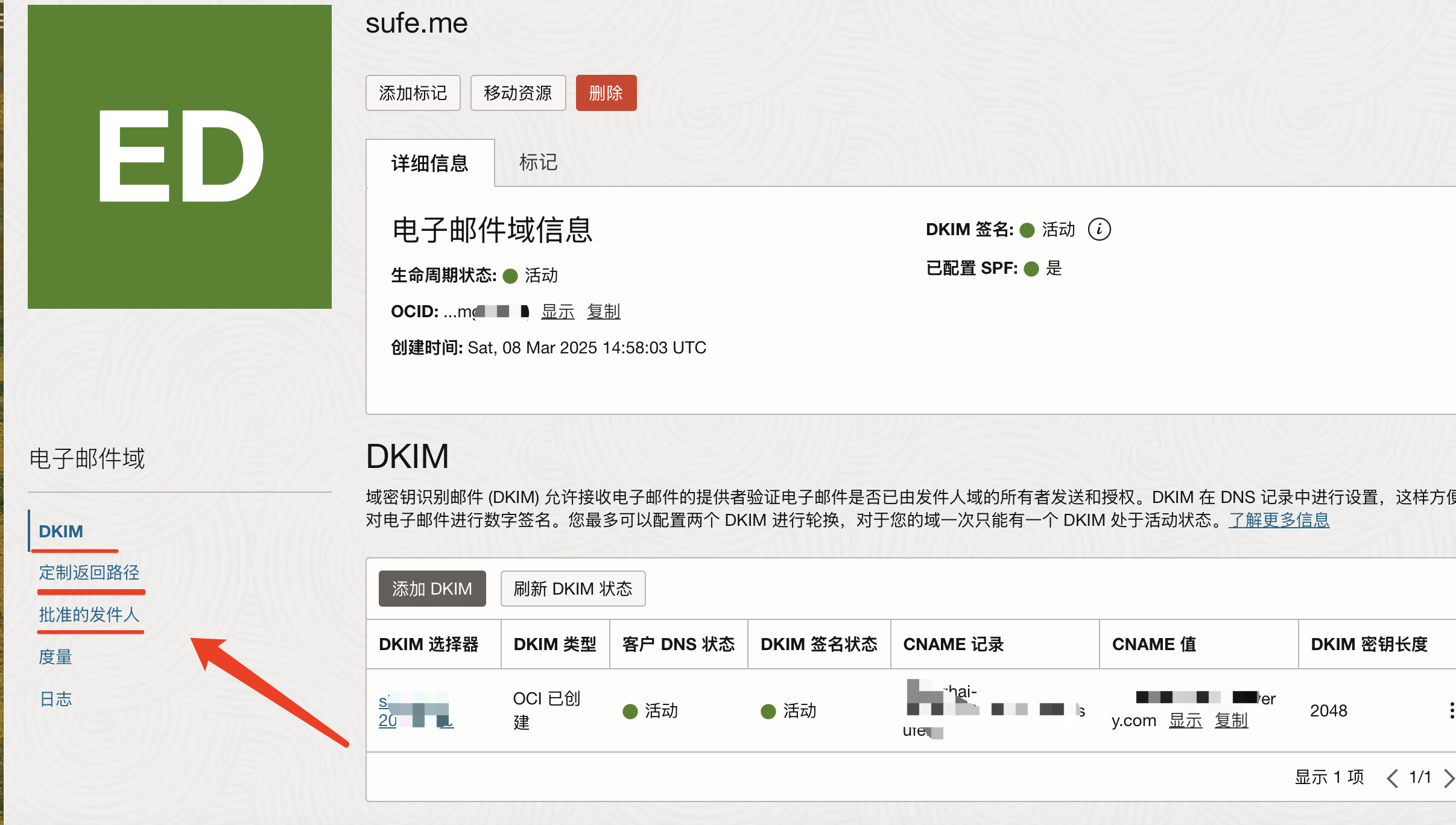Click the 移动资源 button
Image resolution: width=1456 pixels, height=825 pixels.
(x=518, y=93)
